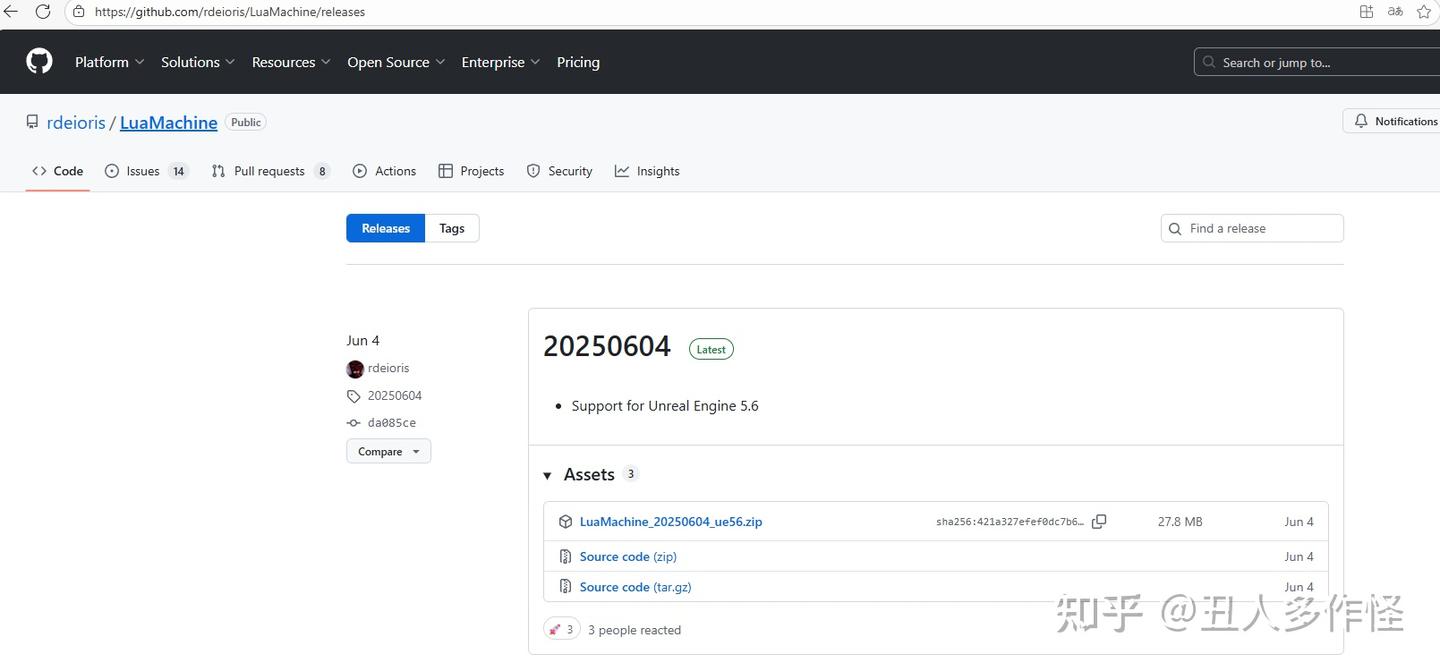Click the site information icon by the URL

pyautogui.click(x=79, y=12)
